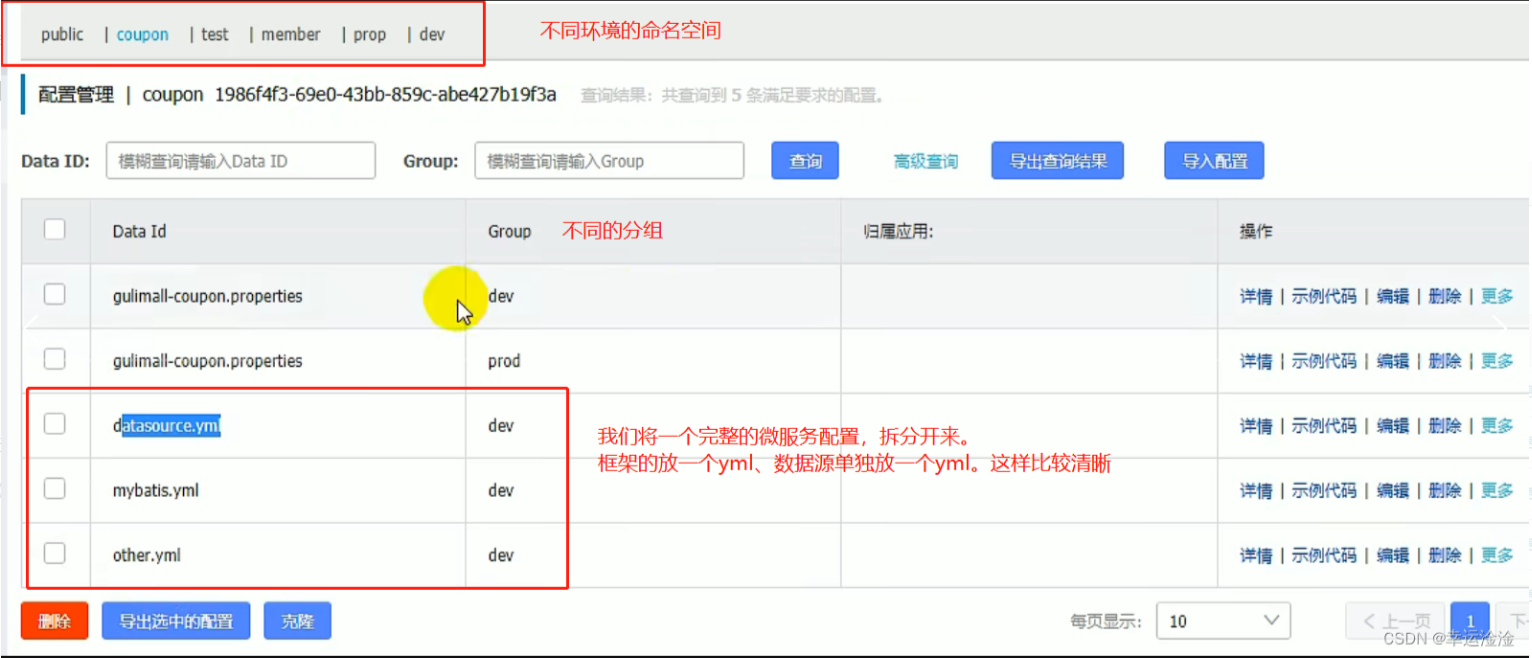The image size is (1532, 658).
Task: Click 删除 for gulimall-coupon.properties prod row
Action: [1445, 361]
